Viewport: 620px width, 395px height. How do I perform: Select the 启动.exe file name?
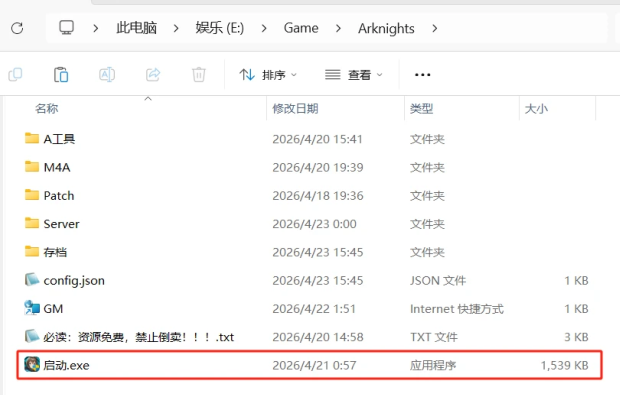coord(66,365)
